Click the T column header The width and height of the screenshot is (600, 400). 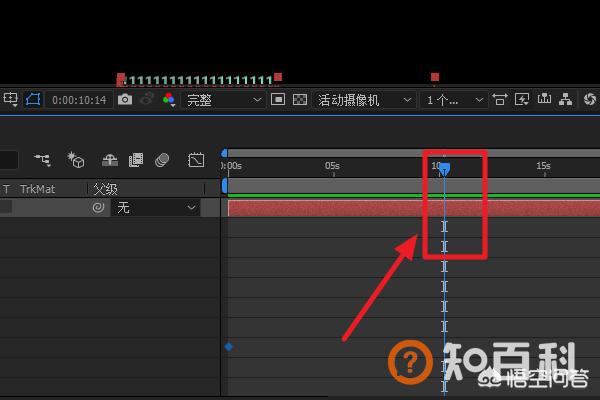coord(6,189)
